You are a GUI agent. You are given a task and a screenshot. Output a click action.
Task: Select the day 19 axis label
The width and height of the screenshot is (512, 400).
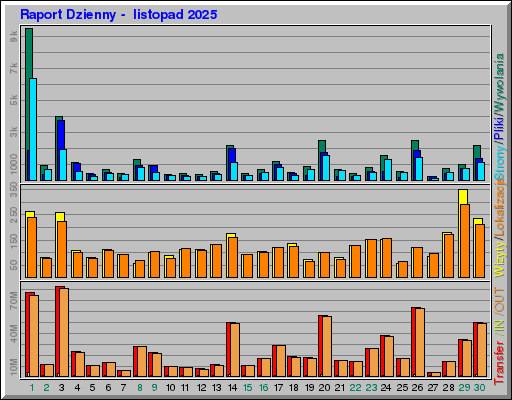(309, 388)
